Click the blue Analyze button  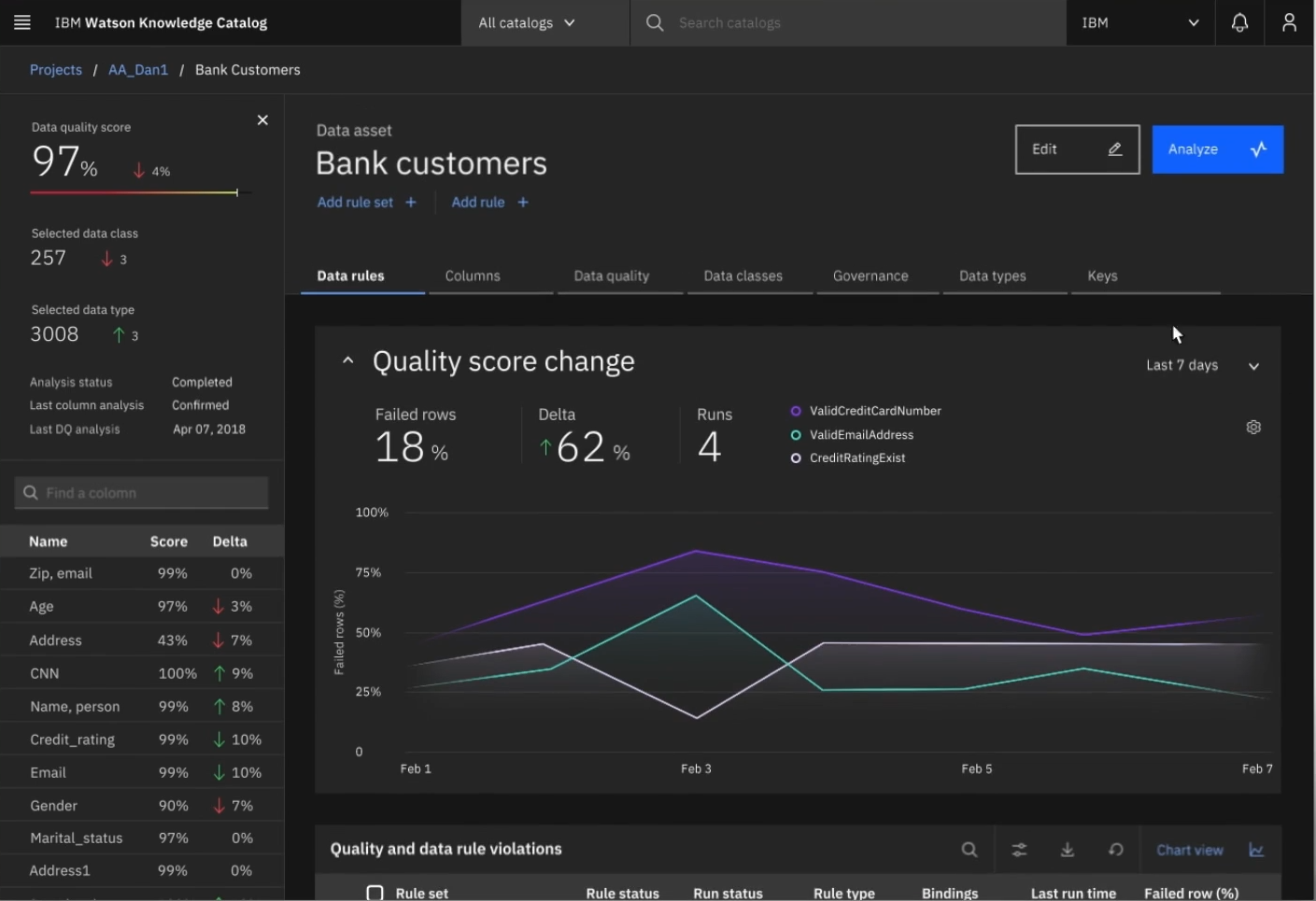tap(1217, 149)
